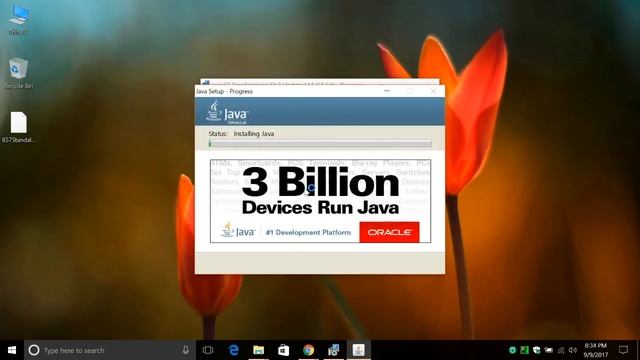This screenshot has width=640, height=360.
Task: Click the 8:34 PM clock and date
Action: click(596, 350)
